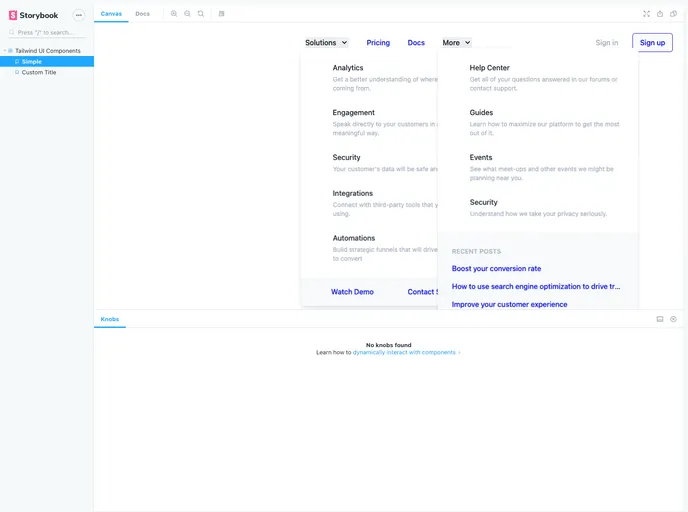Switch to the Docs tab
This screenshot has height=512, width=688.
[142, 14]
